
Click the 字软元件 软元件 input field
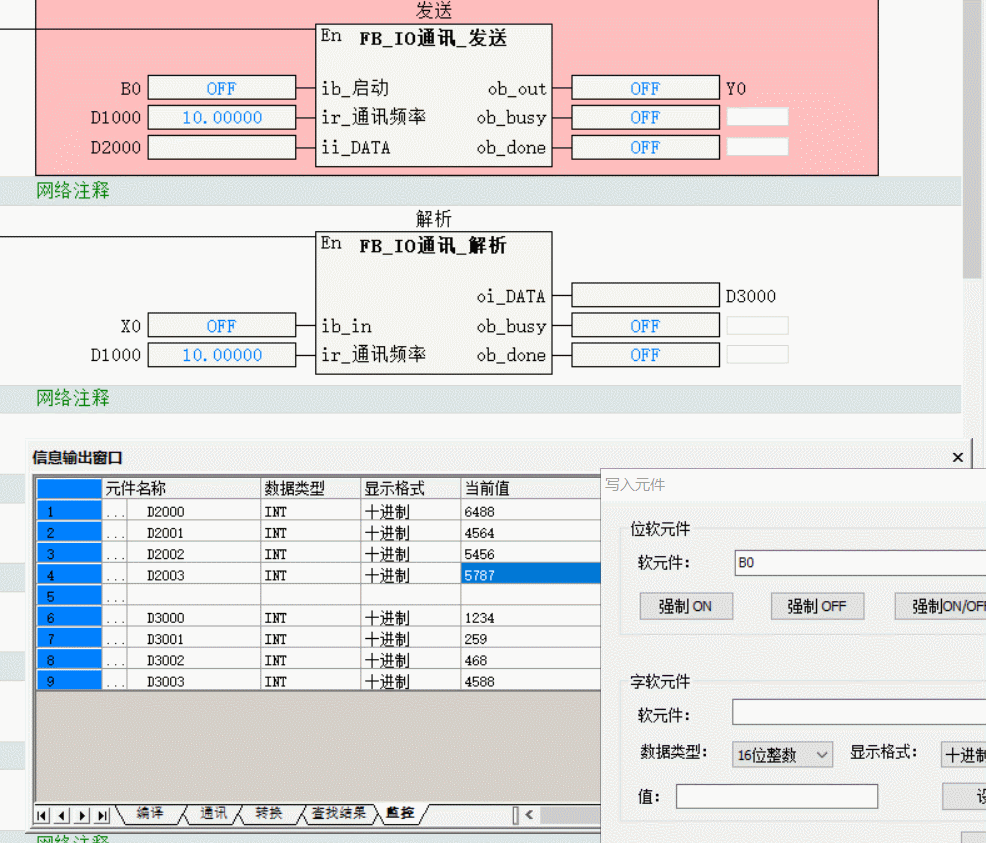click(858, 712)
